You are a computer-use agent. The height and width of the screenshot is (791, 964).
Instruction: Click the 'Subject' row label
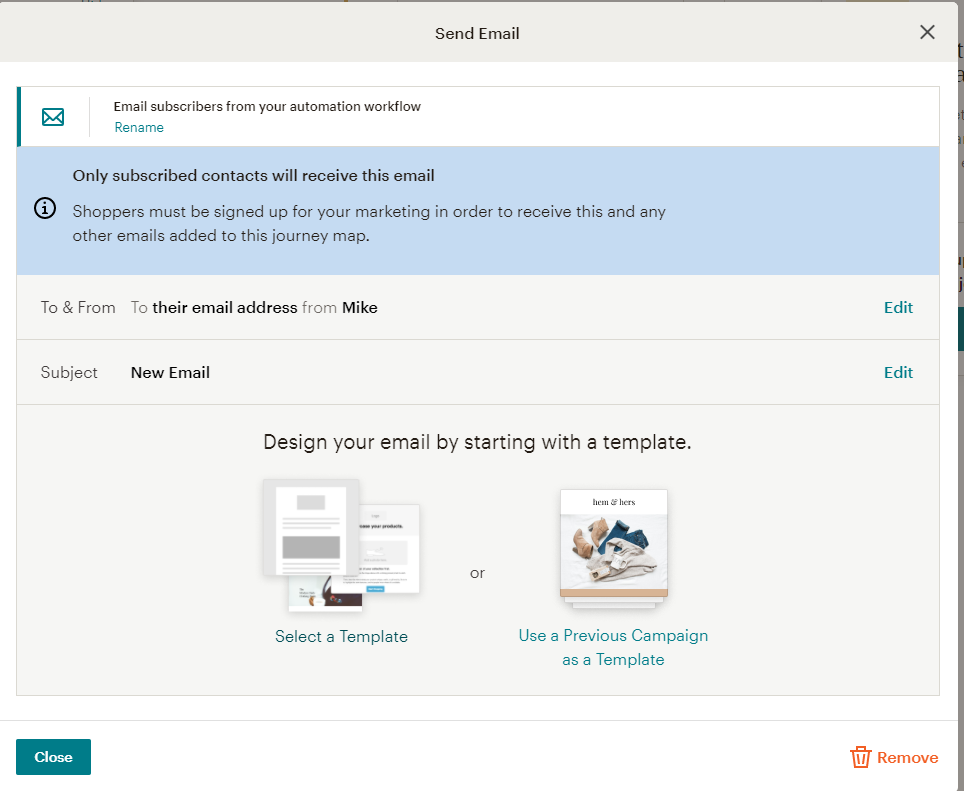pos(69,372)
